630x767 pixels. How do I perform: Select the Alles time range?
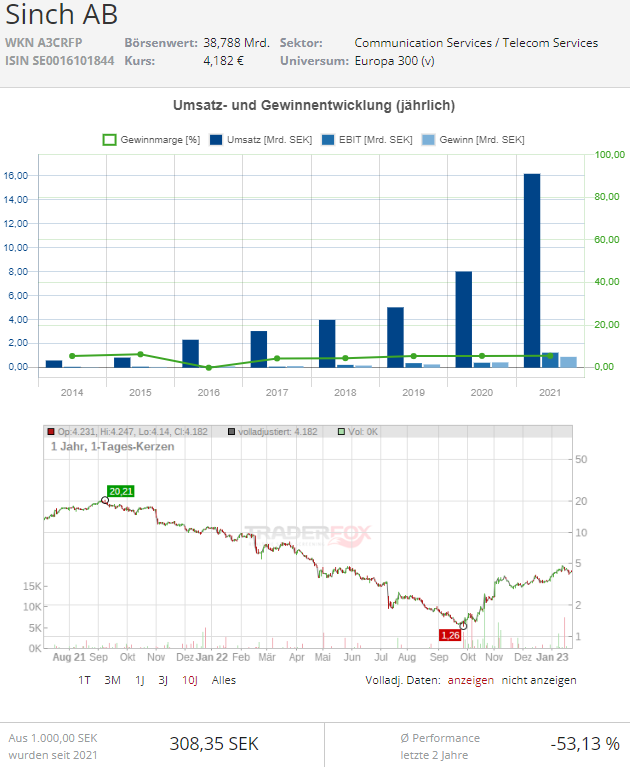coord(224,680)
